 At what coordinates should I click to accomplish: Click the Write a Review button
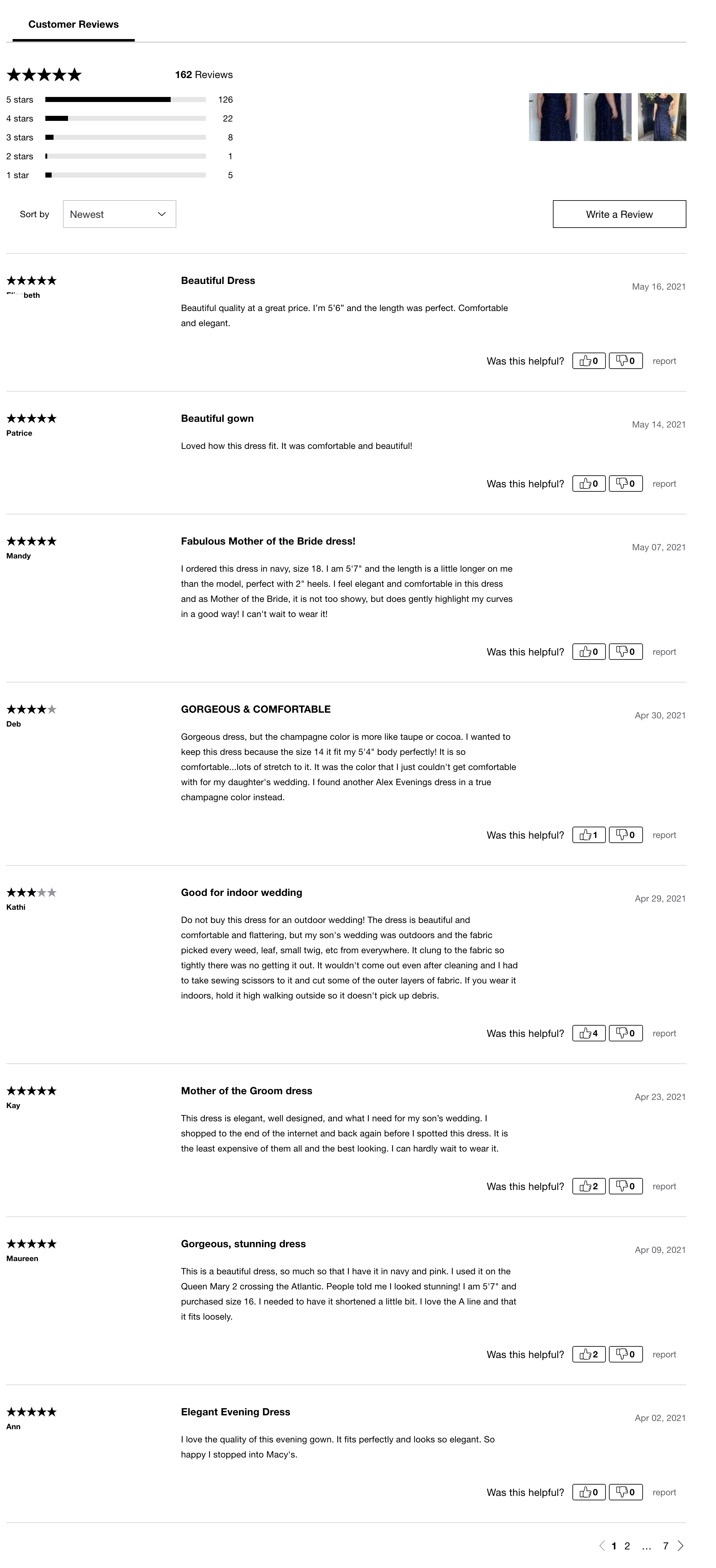point(619,214)
